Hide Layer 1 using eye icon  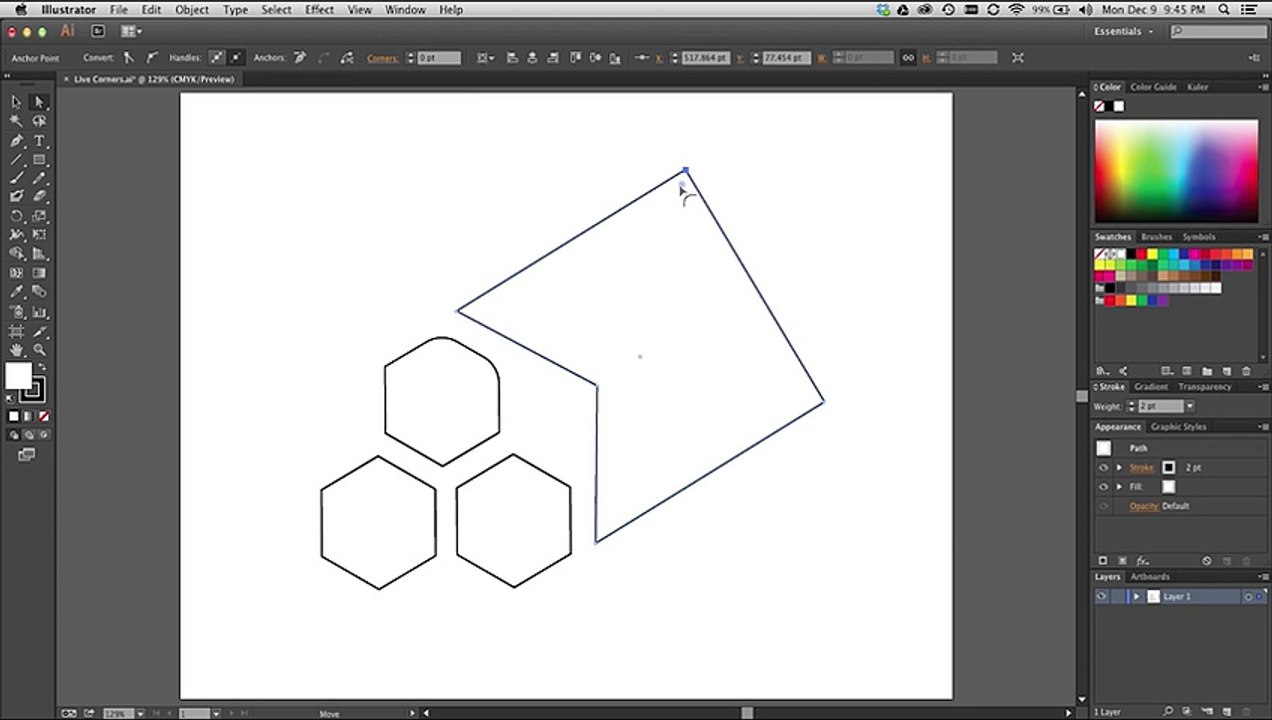[1101, 597]
